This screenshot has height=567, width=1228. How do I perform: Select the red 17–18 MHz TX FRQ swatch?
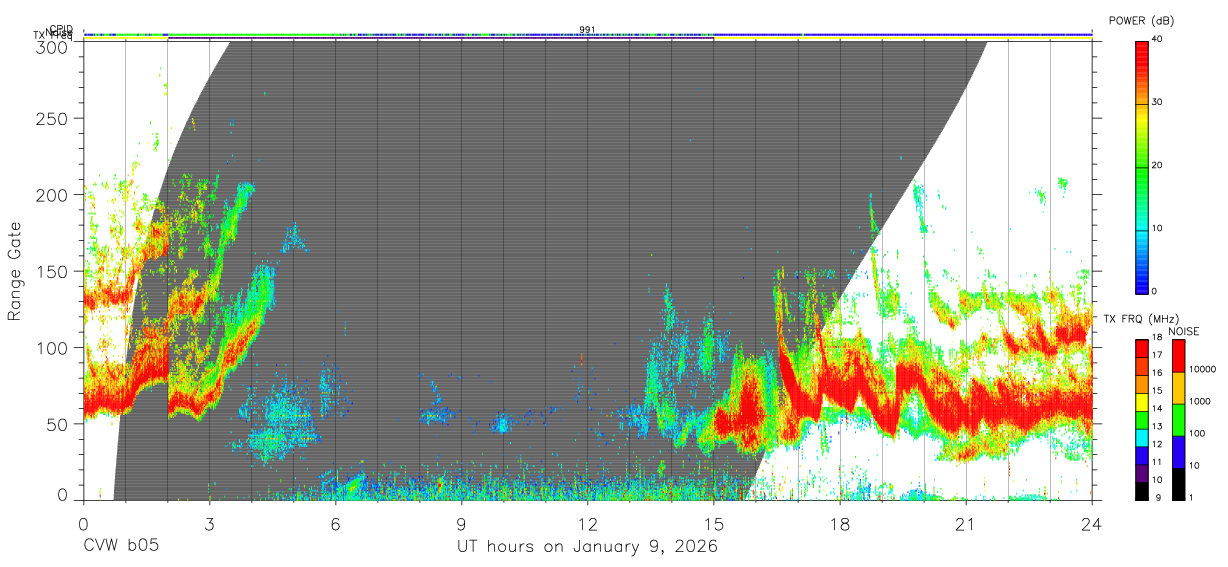pyautogui.click(x=1141, y=349)
